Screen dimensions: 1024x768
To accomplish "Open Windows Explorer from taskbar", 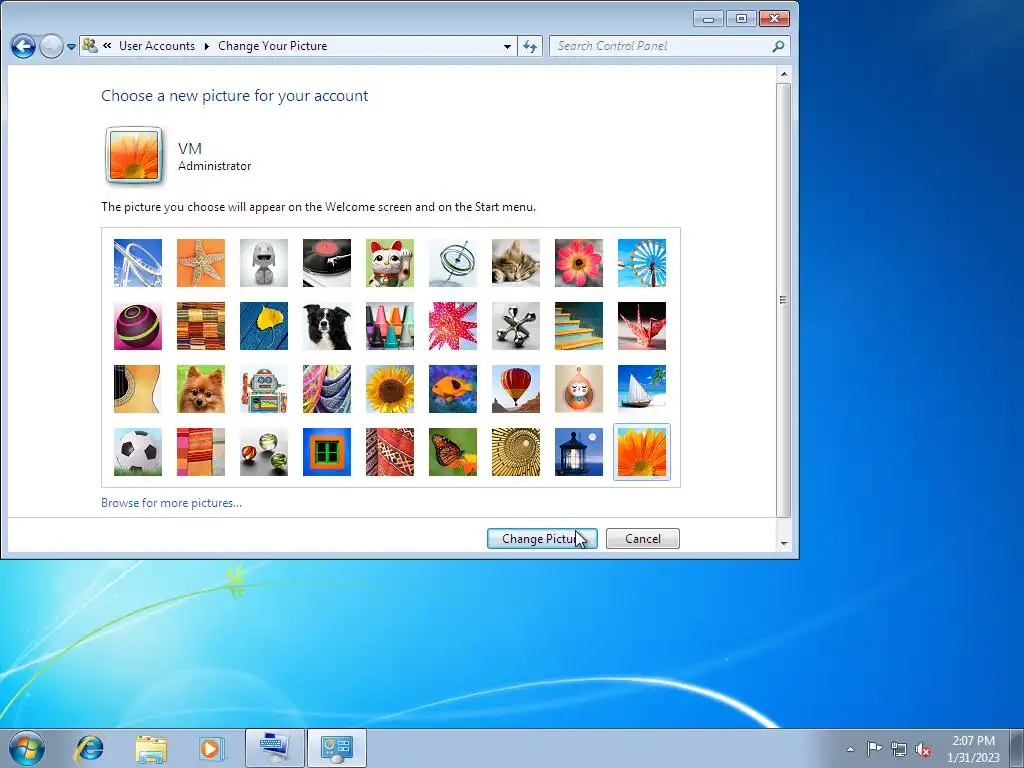I will 151,748.
